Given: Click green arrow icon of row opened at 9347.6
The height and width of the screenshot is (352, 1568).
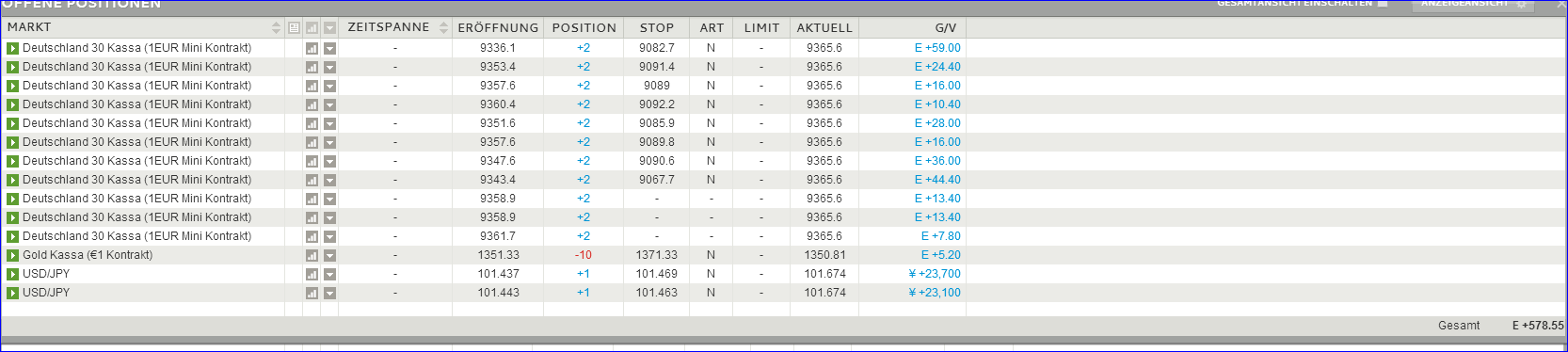Looking at the screenshot, I should [12, 161].
